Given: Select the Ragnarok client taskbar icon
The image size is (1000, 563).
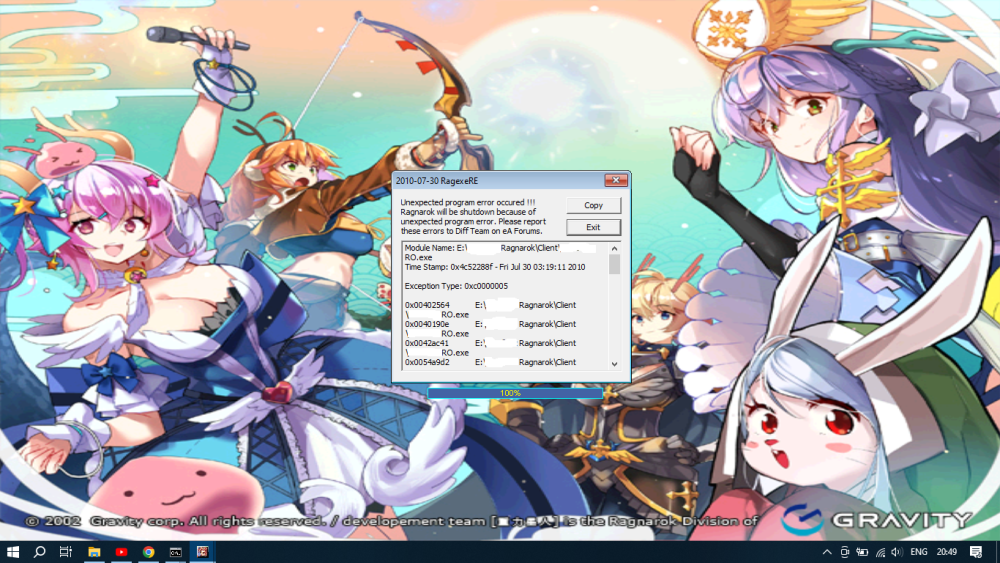Looking at the screenshot, I should 202,551.
